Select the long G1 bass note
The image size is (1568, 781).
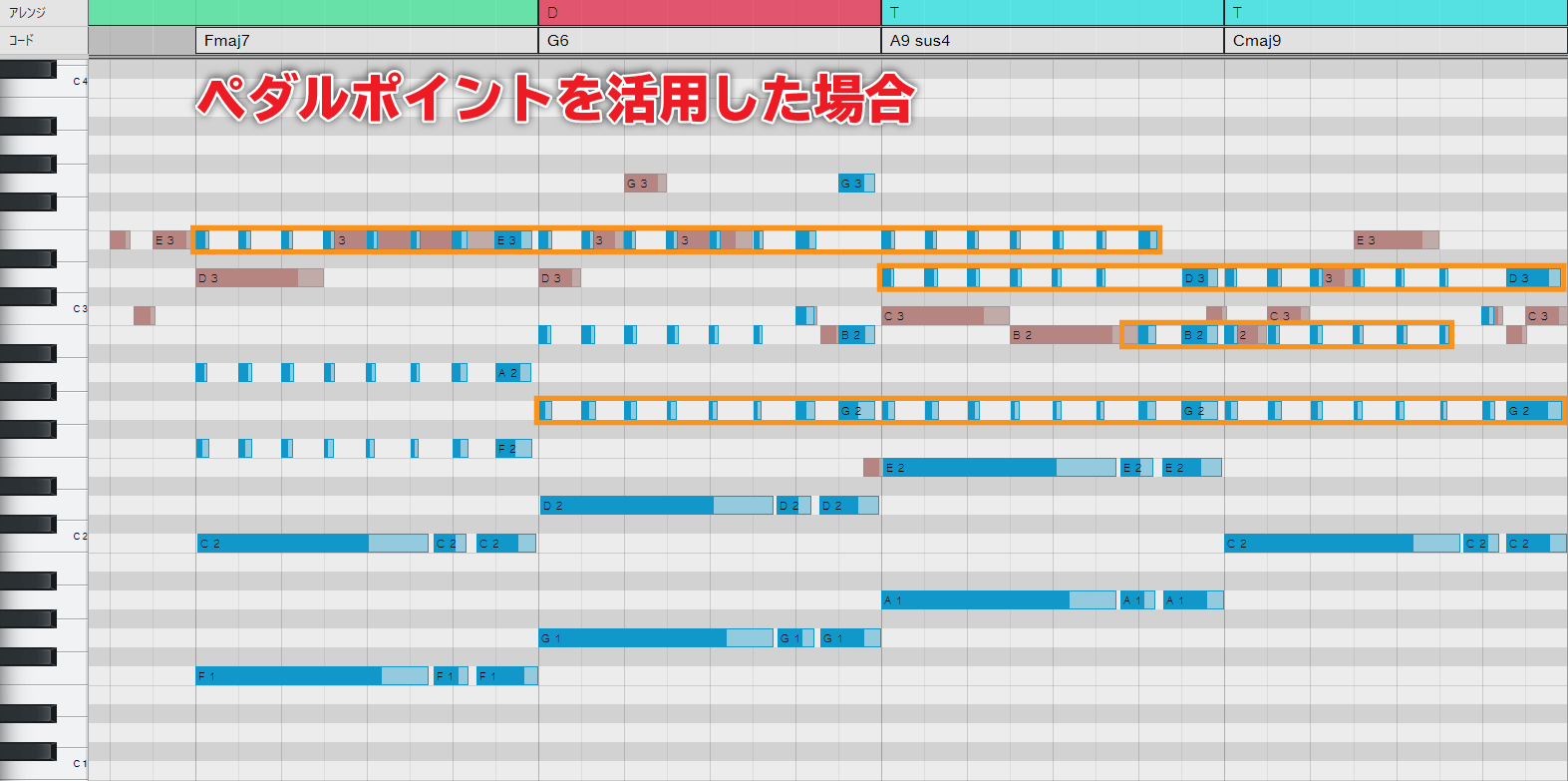[656, 638]
